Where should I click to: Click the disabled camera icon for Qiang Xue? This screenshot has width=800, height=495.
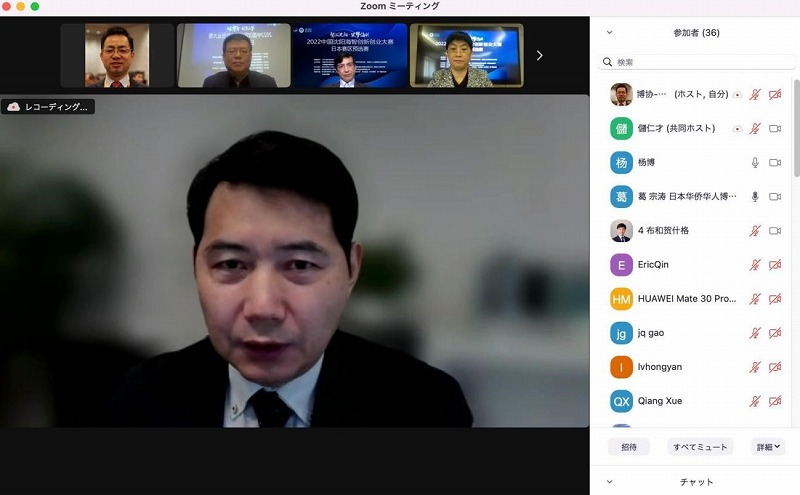pyautogui.click(x=775, y=401)
